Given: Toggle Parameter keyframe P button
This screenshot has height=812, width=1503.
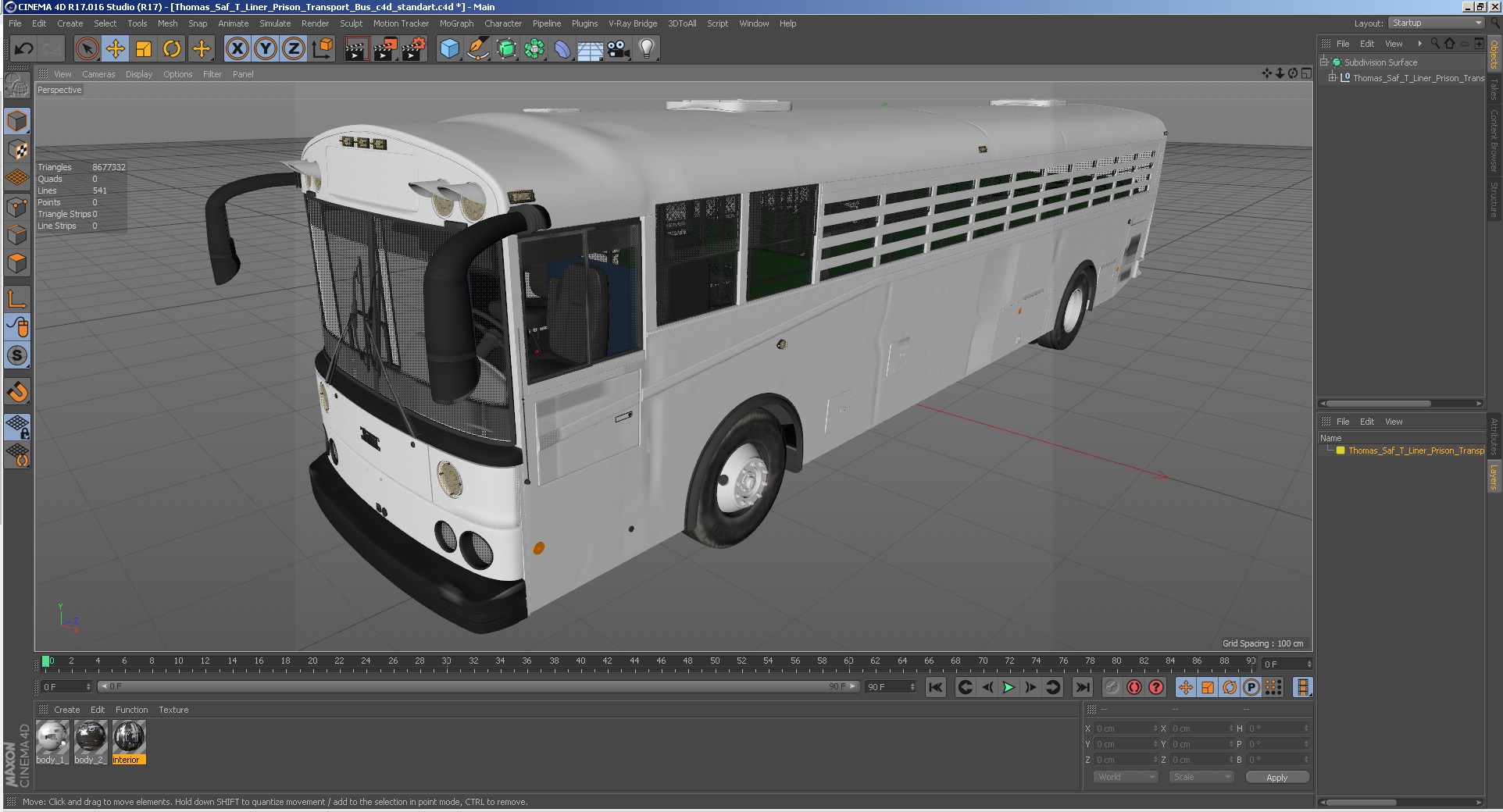Looking at the screenshot, I should click(x=1251, y=687).
